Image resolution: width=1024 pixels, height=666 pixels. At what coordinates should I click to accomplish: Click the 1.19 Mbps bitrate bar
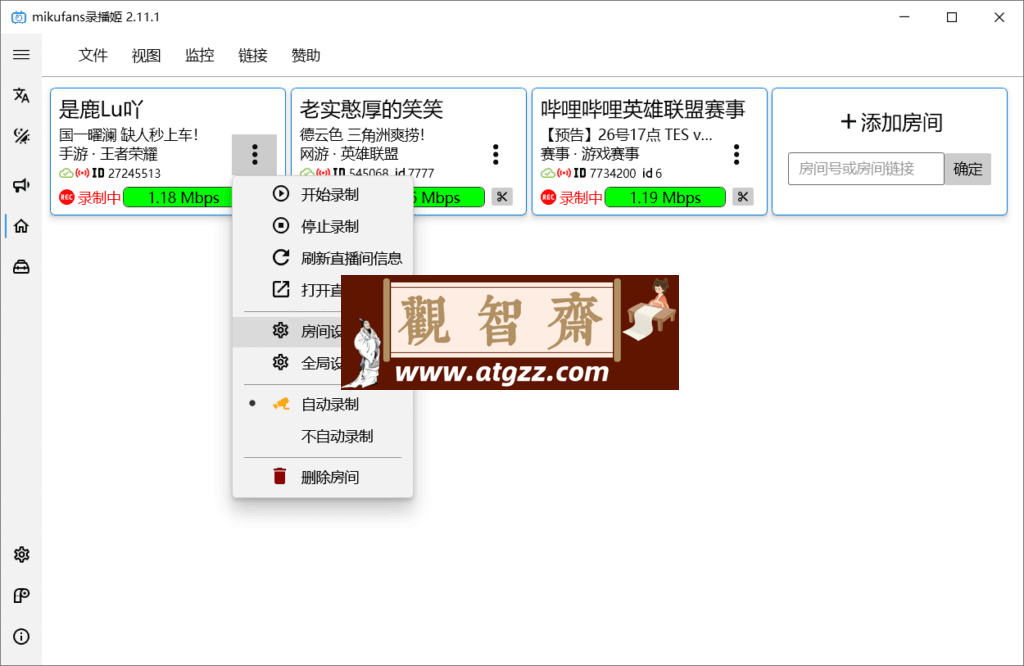[x=665, y=197]
